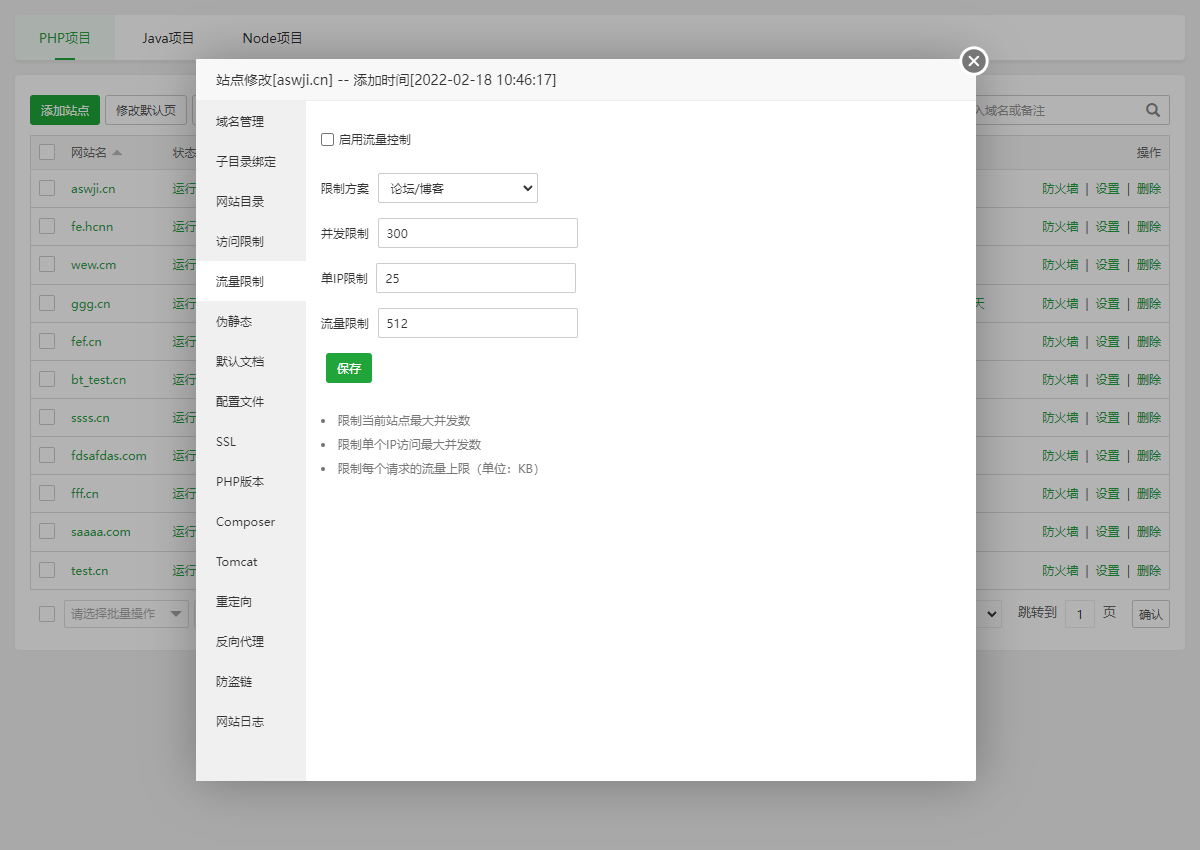Open the 反向代理 settings section
The image size is (1200, 850).
click(239, 641)
